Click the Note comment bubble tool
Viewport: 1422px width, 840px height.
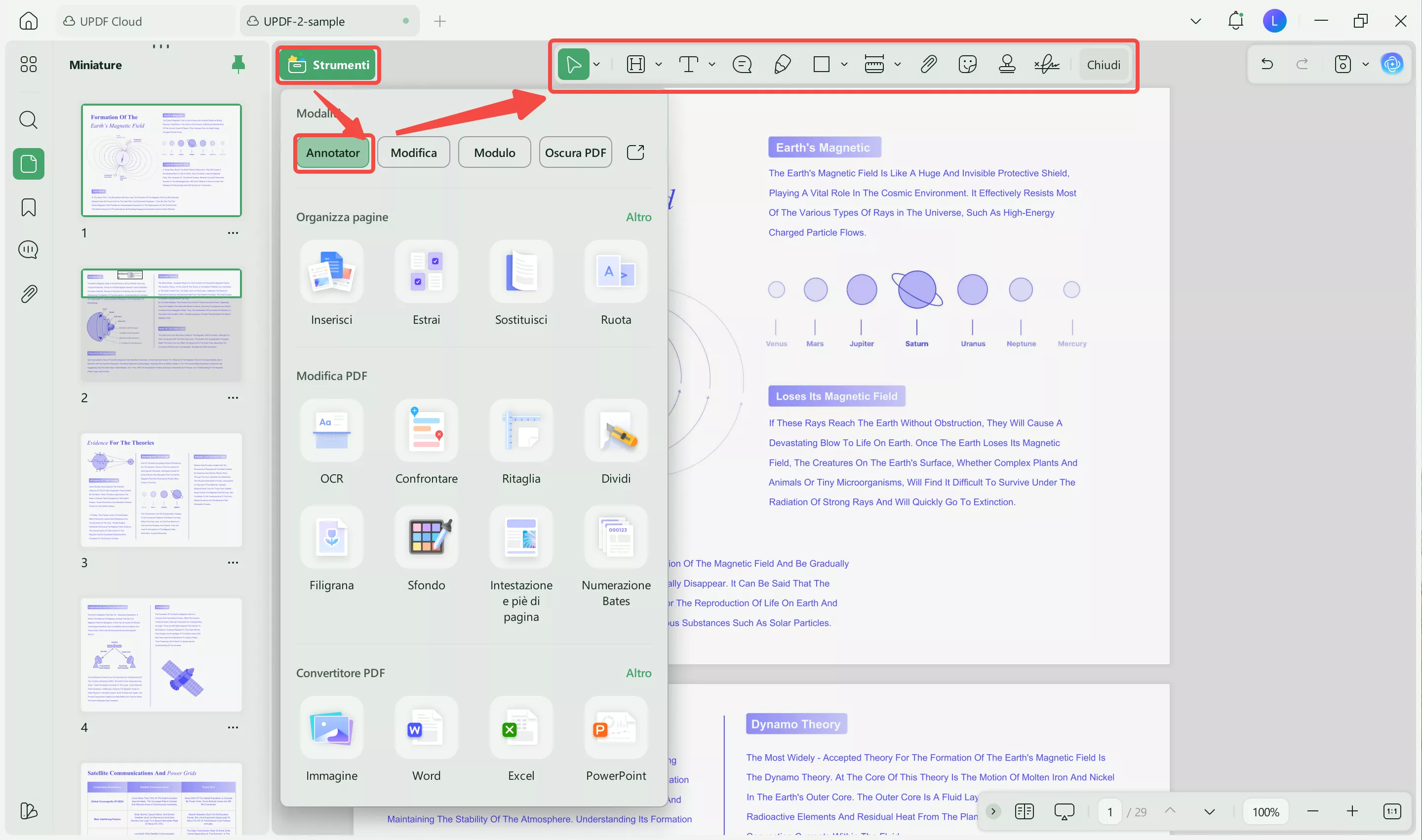click(742, 65)
